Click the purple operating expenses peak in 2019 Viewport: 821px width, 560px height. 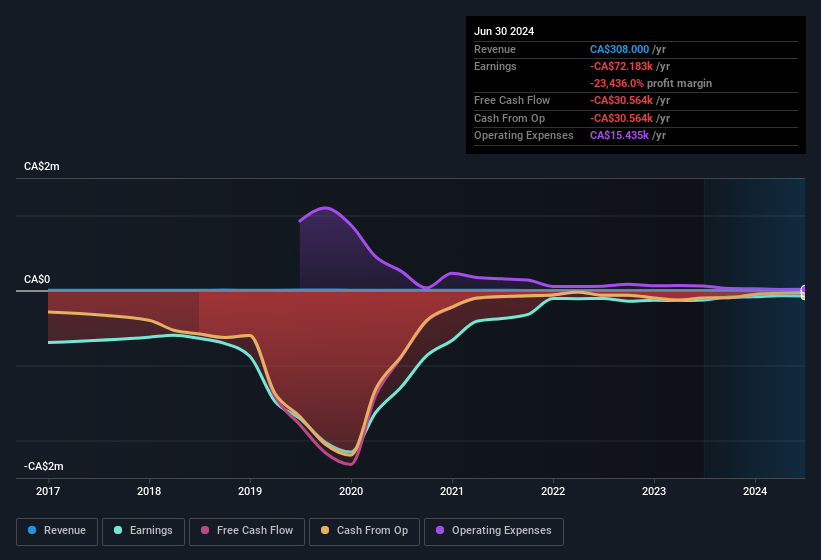(x=326, y=208)
